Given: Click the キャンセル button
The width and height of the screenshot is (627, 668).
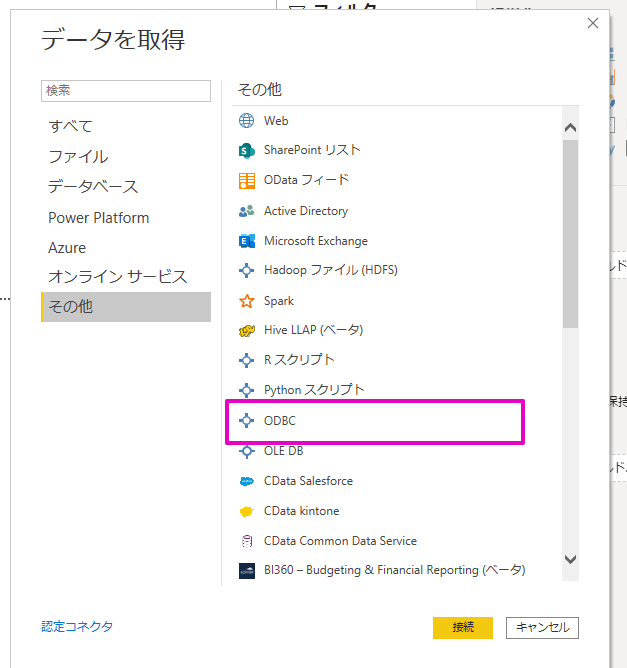Looking at the screenshot, I should click(542, 628).
